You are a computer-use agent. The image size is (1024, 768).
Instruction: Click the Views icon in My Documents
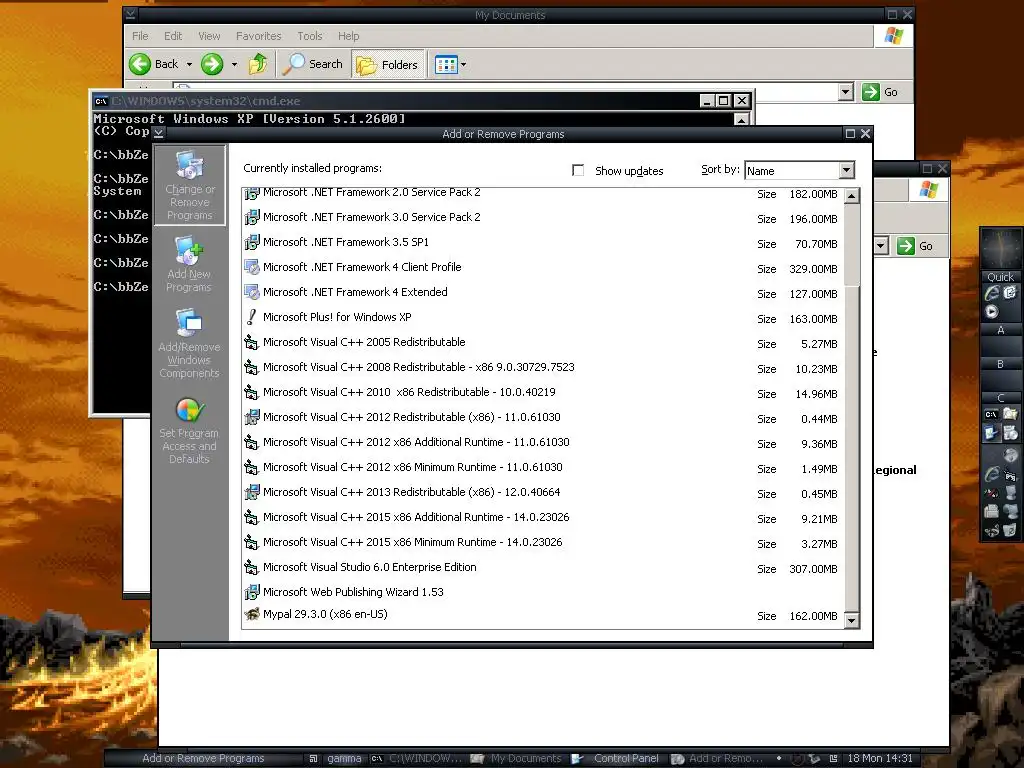446,64
